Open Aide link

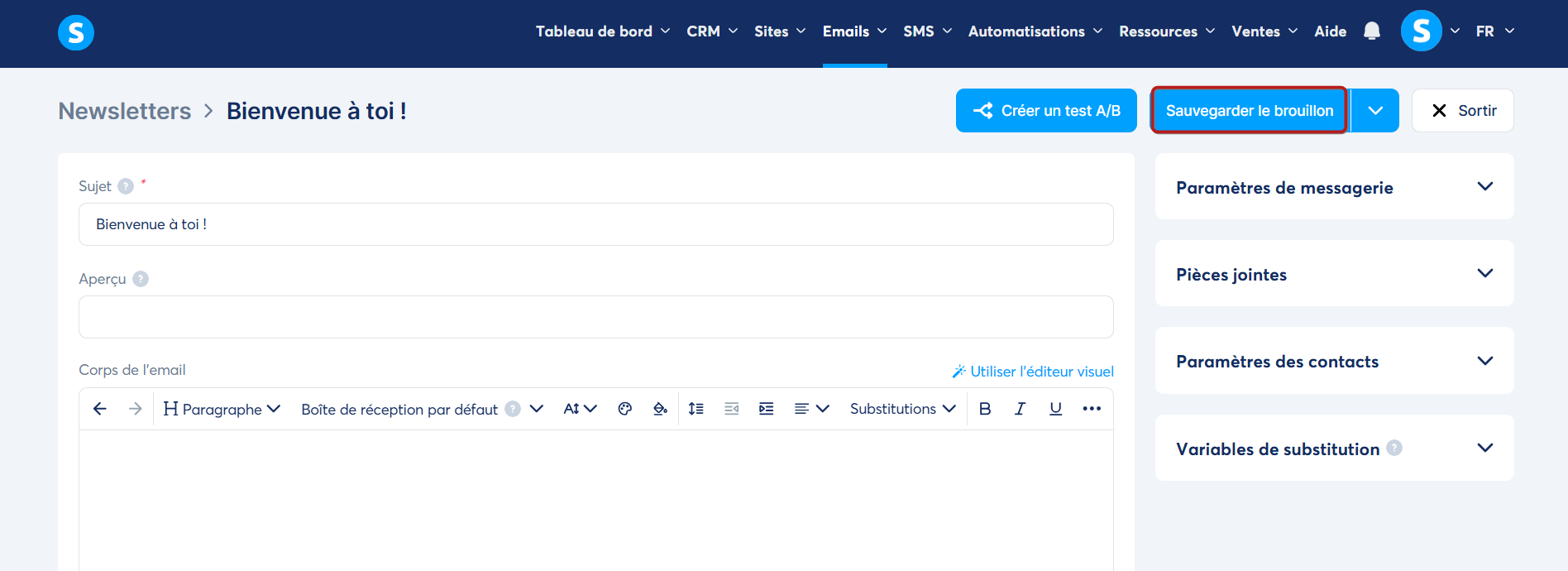coord(1330,31)
